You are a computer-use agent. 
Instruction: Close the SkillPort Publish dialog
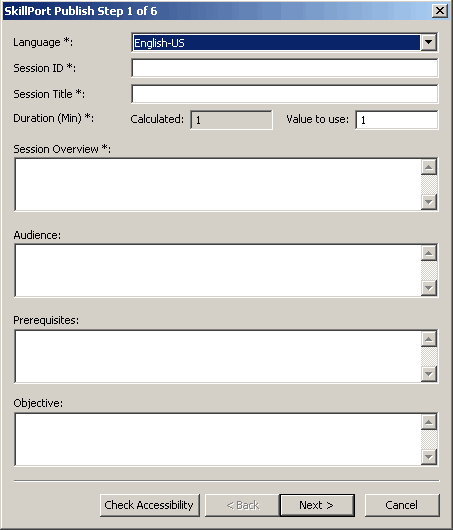440,11
